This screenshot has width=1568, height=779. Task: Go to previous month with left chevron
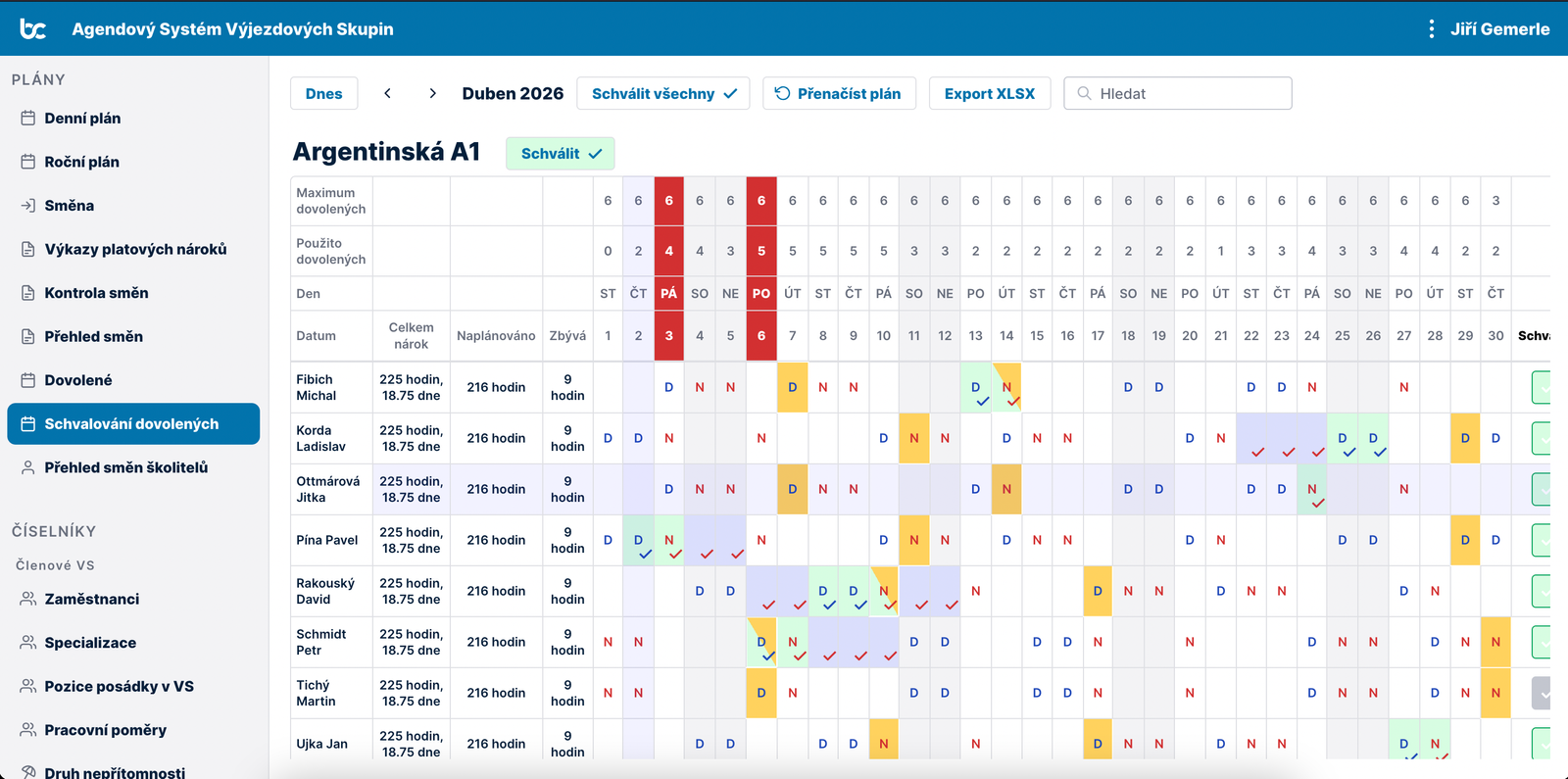pos(388,94)
